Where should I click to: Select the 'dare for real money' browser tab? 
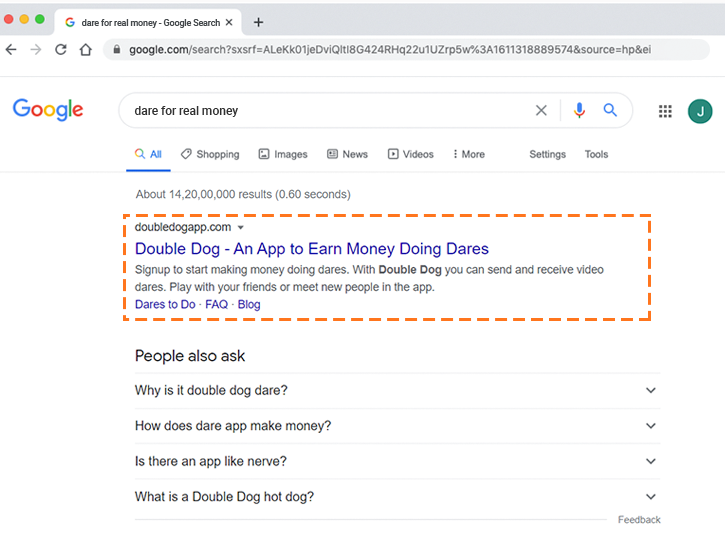[148, 22]
